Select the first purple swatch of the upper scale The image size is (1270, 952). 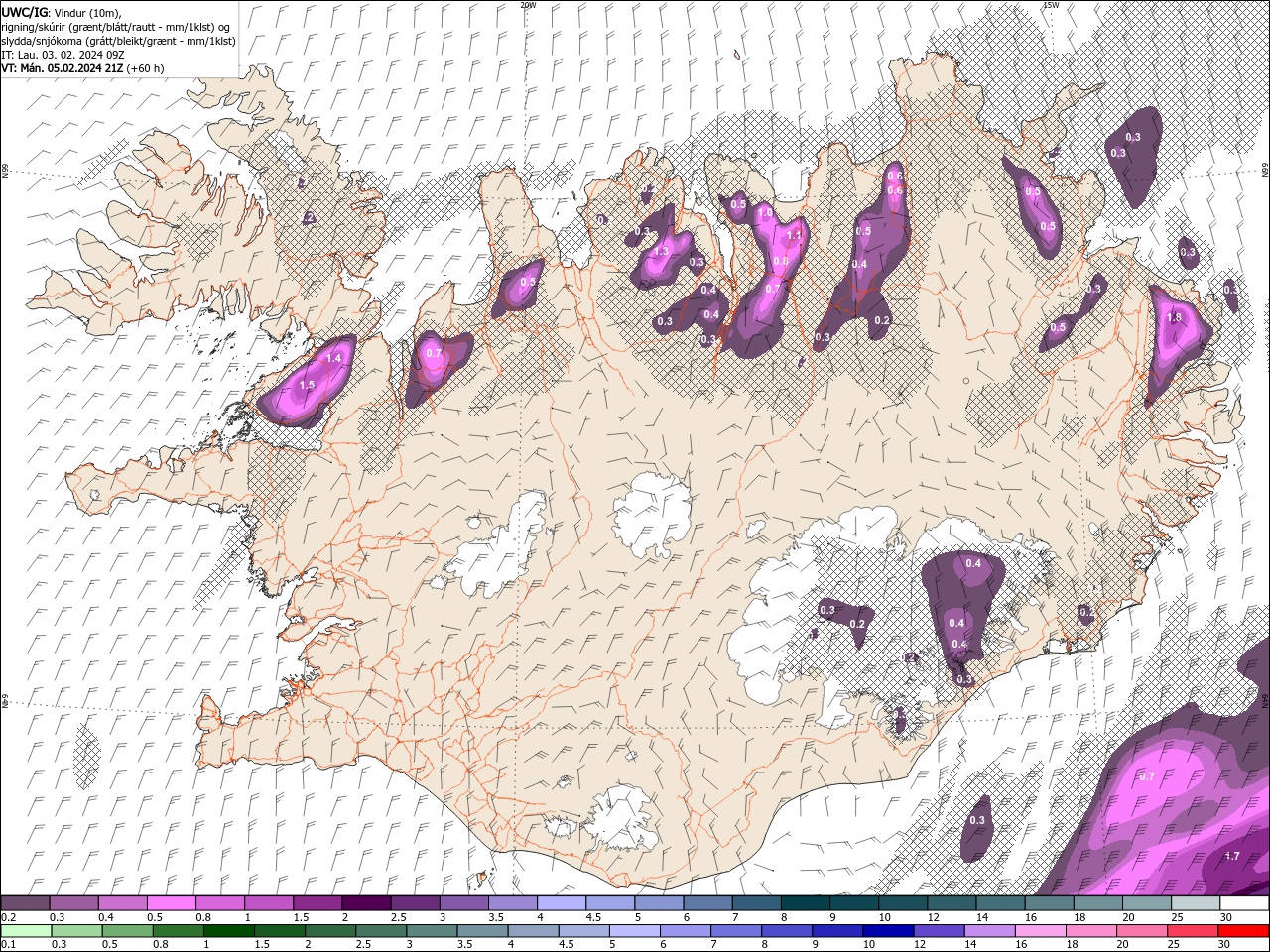(x=26, y=903)
